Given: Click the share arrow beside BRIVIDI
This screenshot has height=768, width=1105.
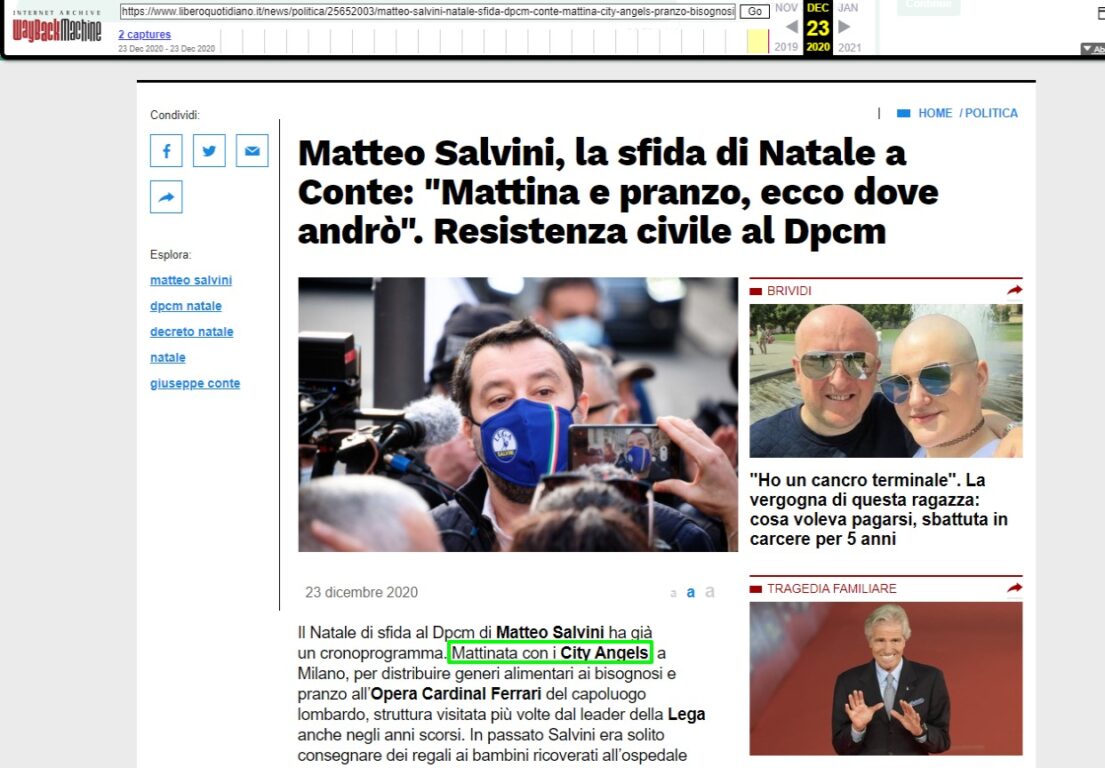Looking at the screenshot, I should (1014, 290).
